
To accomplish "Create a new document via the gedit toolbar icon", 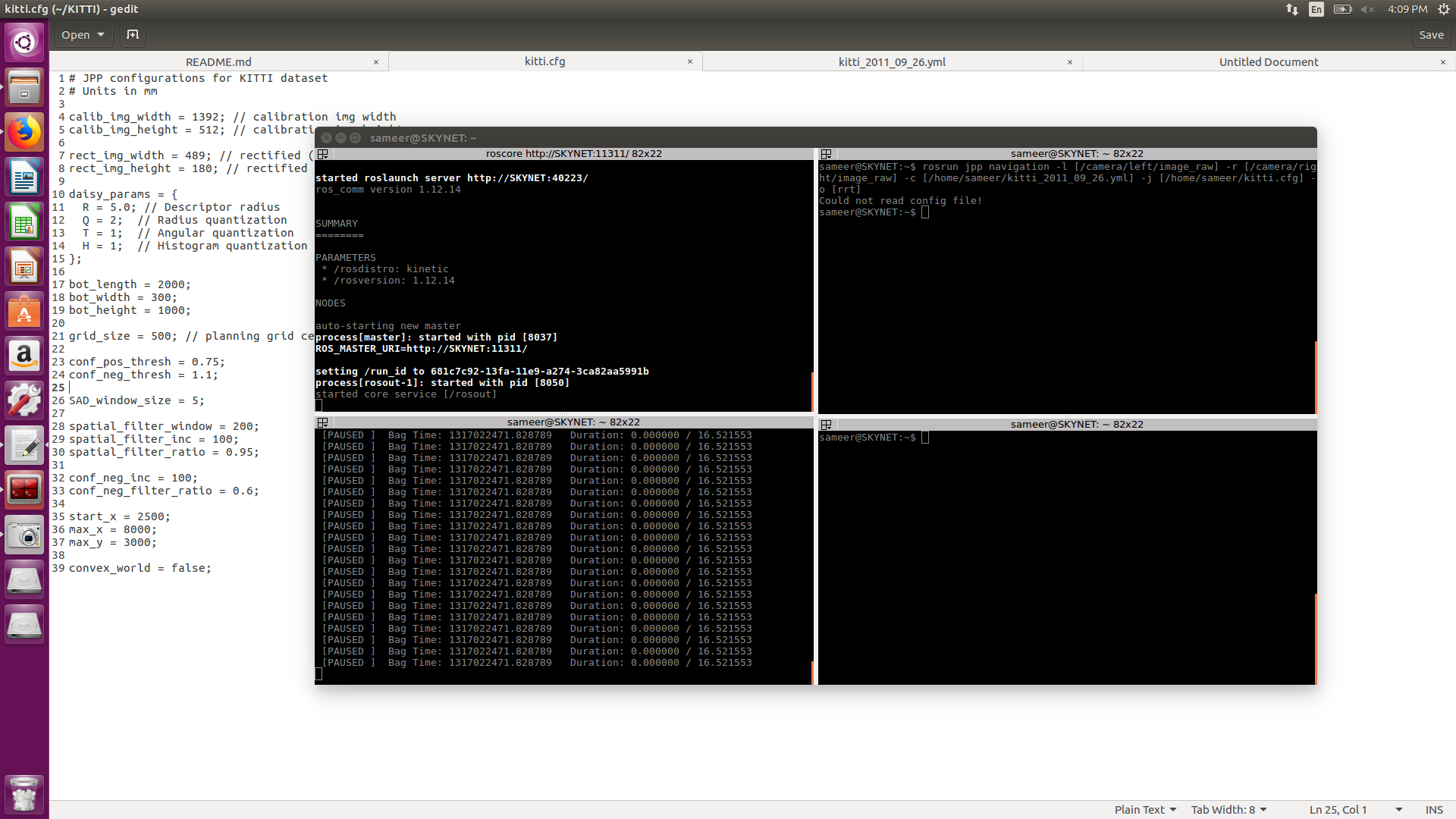I will (132, 35).
